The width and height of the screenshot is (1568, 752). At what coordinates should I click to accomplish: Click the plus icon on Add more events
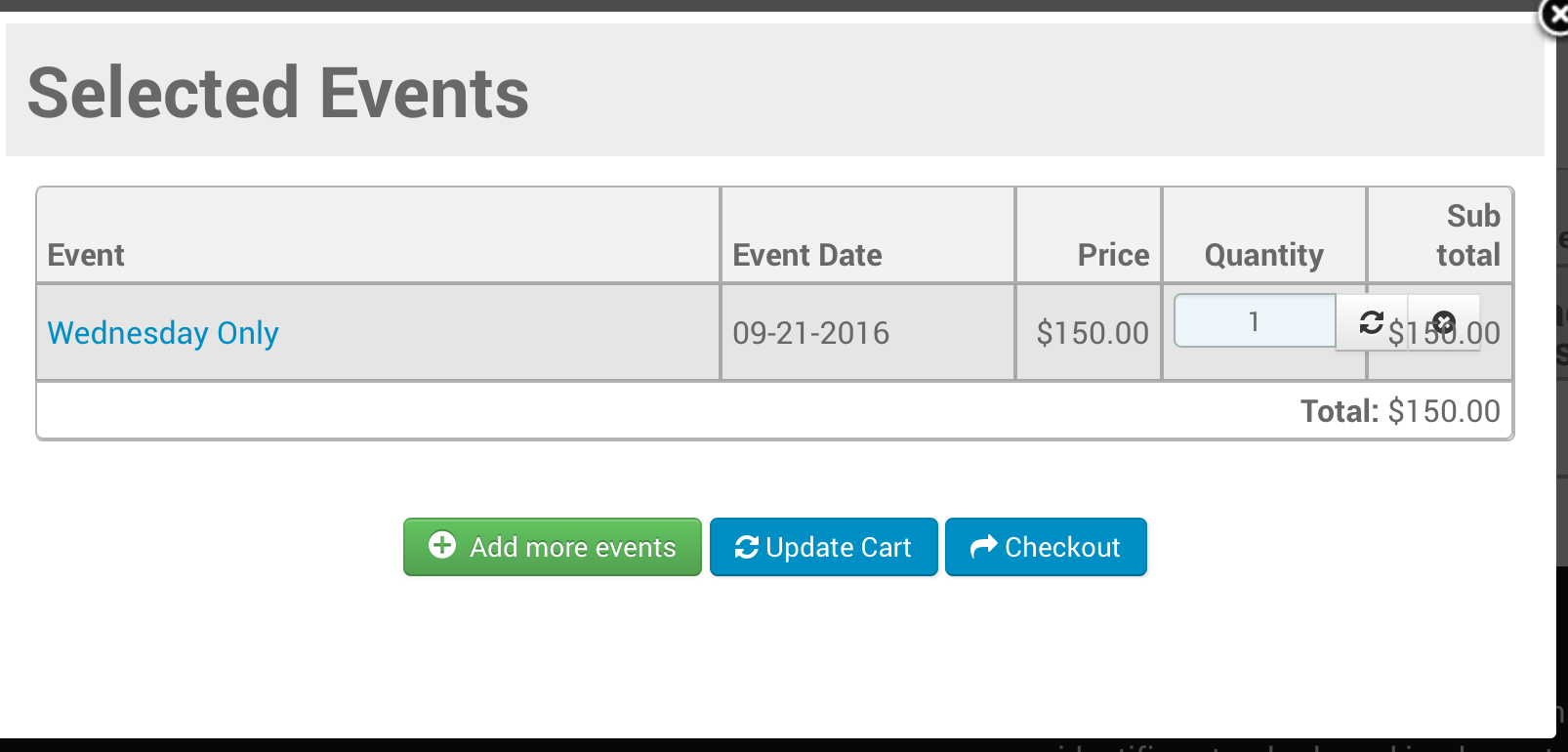pos(442,545)
